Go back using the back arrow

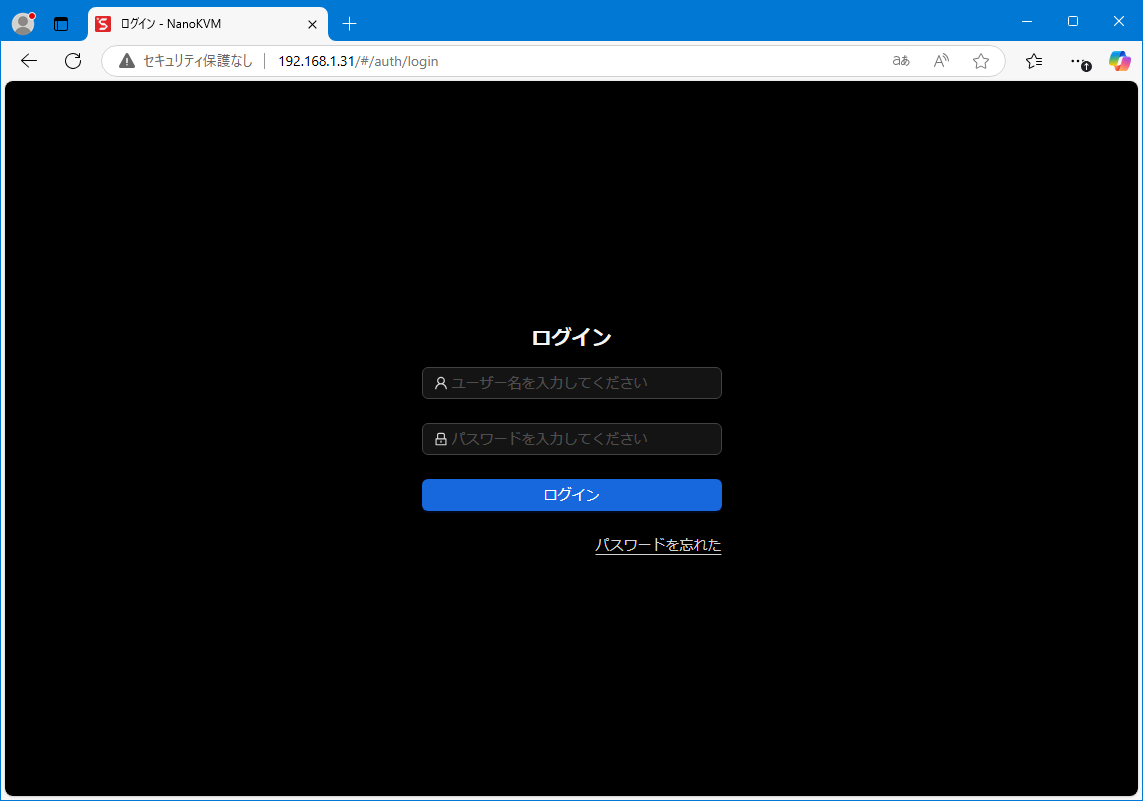[29, 61]
